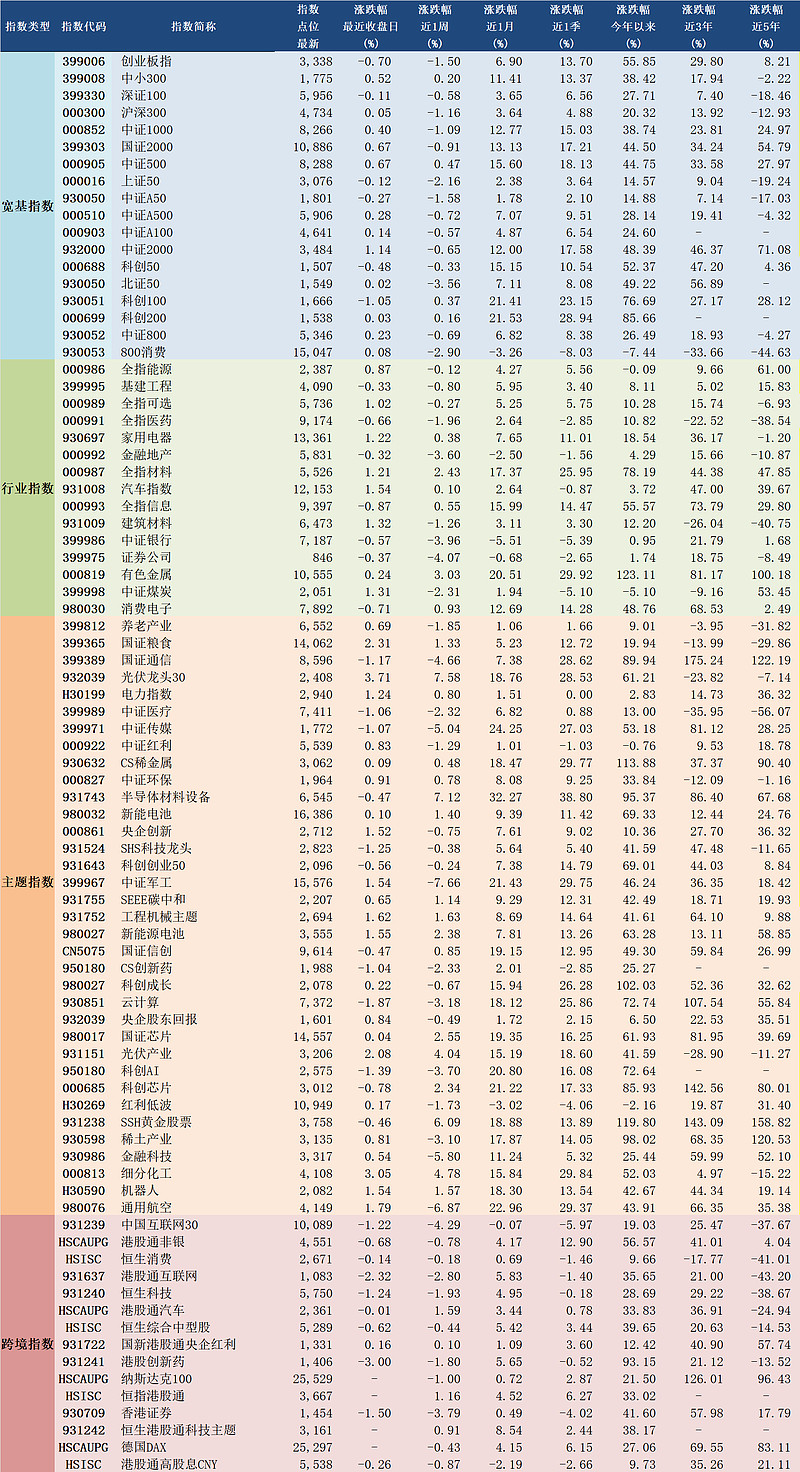The width and height of the screenshot is (800, 1472).
Task: Click the 指数类型 column header
Action: [27, 26]
